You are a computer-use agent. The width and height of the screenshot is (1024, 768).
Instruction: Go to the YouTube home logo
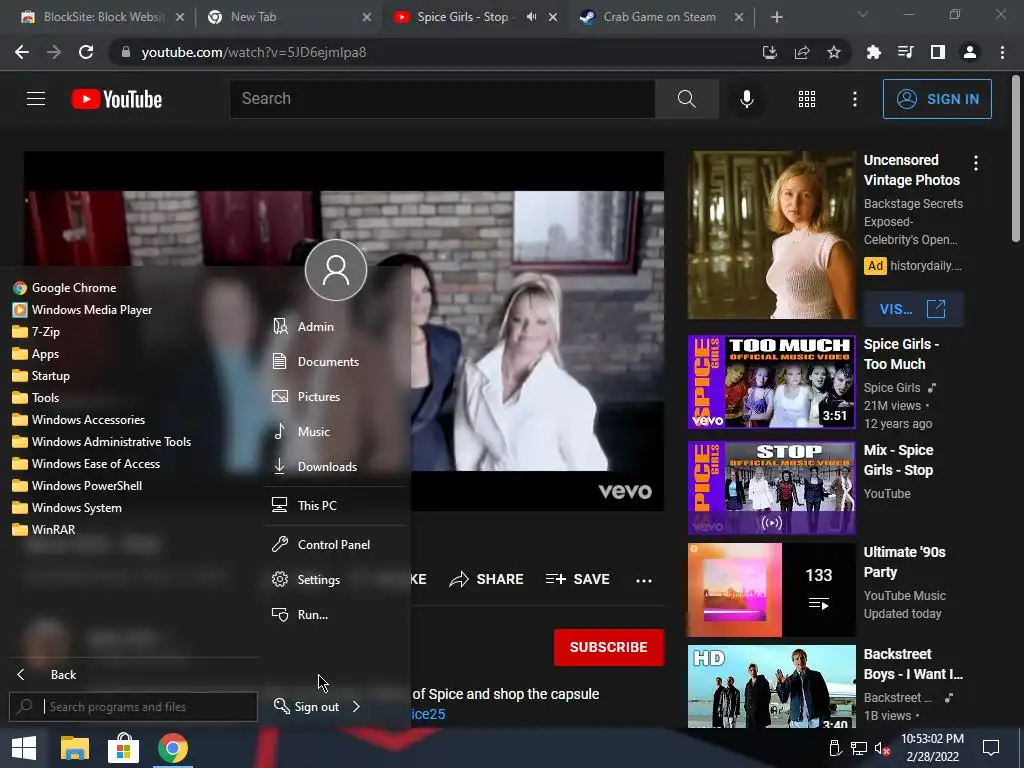117,99
